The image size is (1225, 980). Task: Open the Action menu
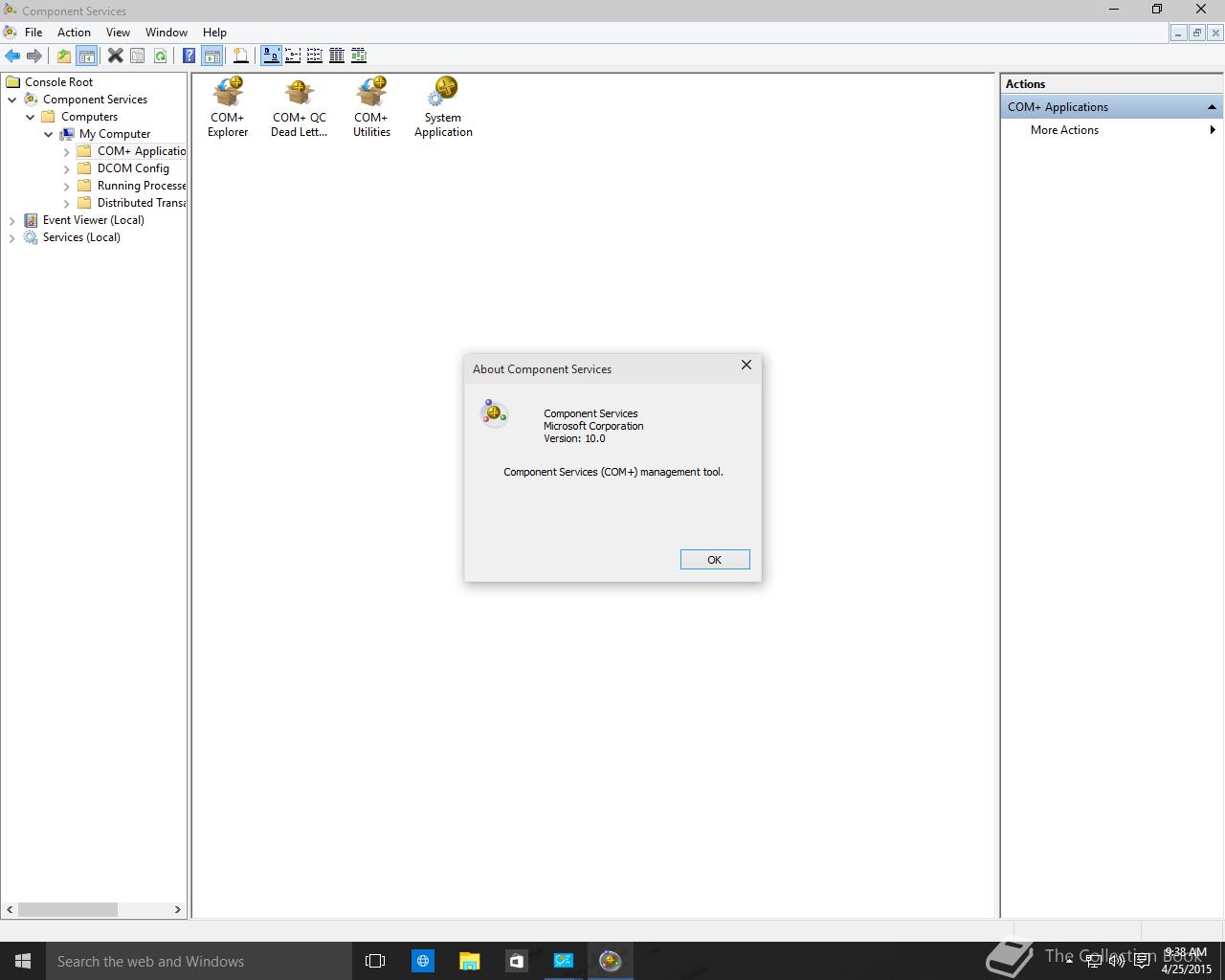click(x=74, y=32)
